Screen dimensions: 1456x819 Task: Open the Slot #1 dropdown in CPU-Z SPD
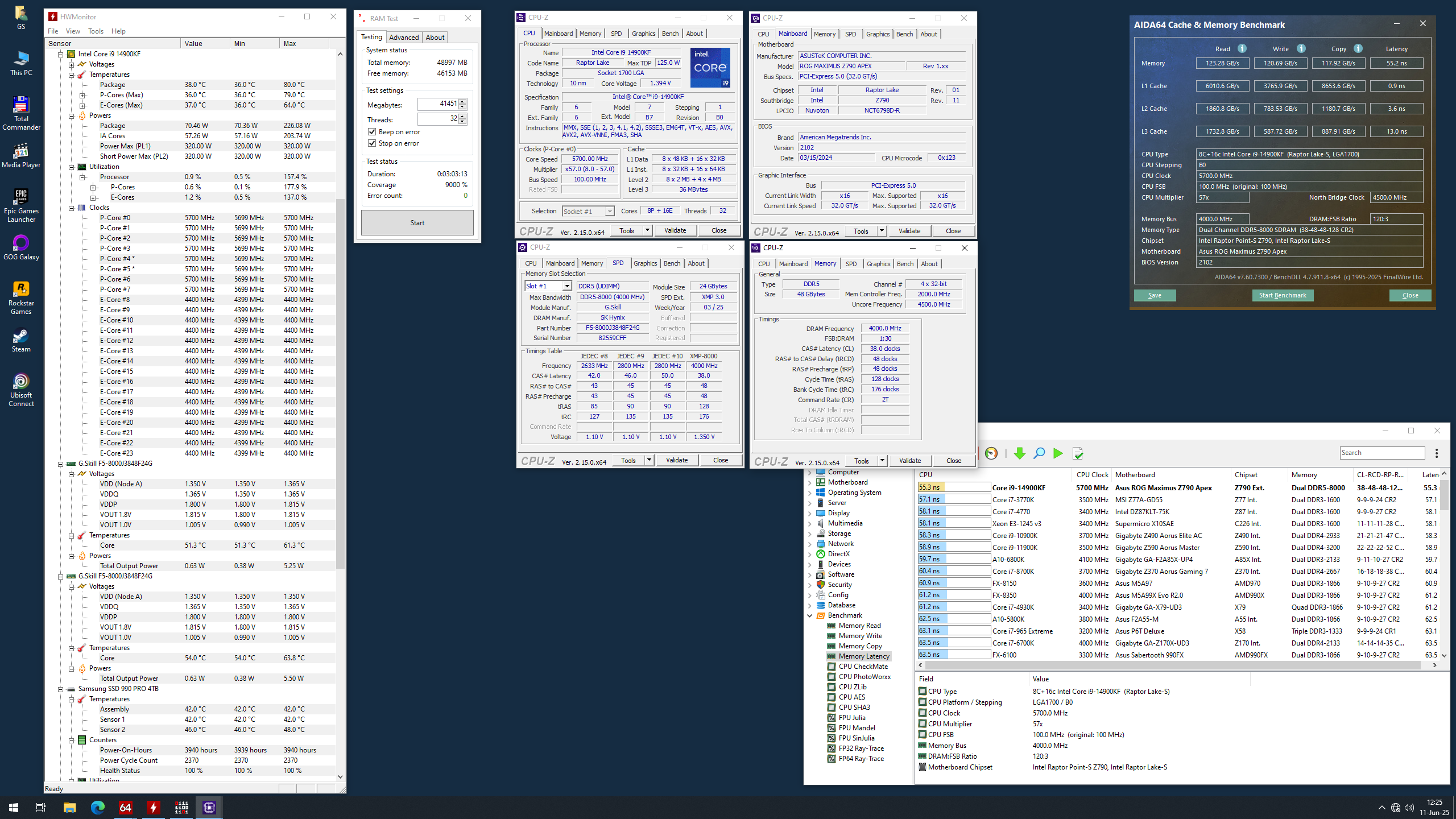coord(566,286)
